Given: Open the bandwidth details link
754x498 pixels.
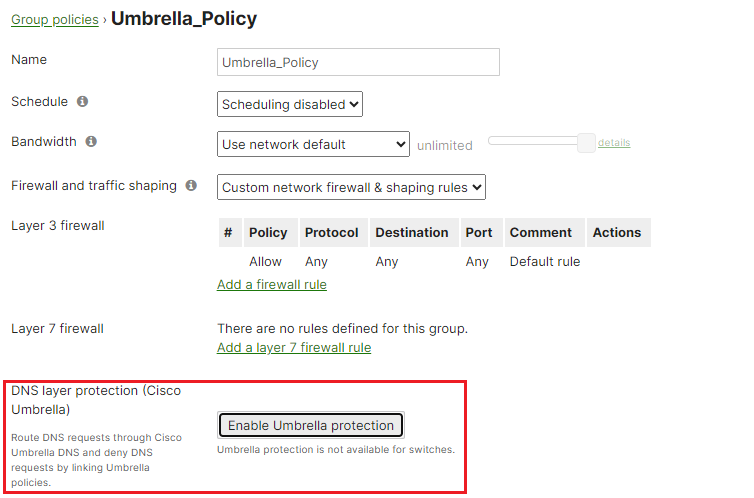Looking at the screenshot, I should pos(614,143).
